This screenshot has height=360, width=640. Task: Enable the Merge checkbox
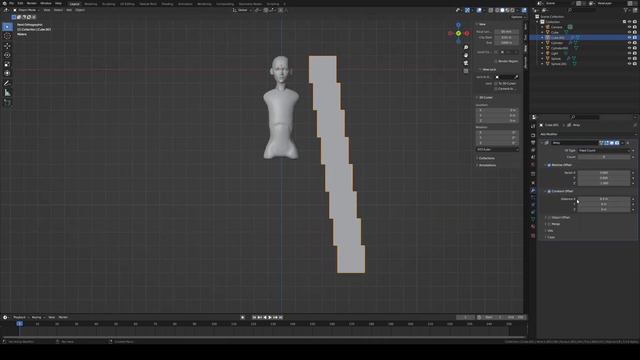(549, 224)
